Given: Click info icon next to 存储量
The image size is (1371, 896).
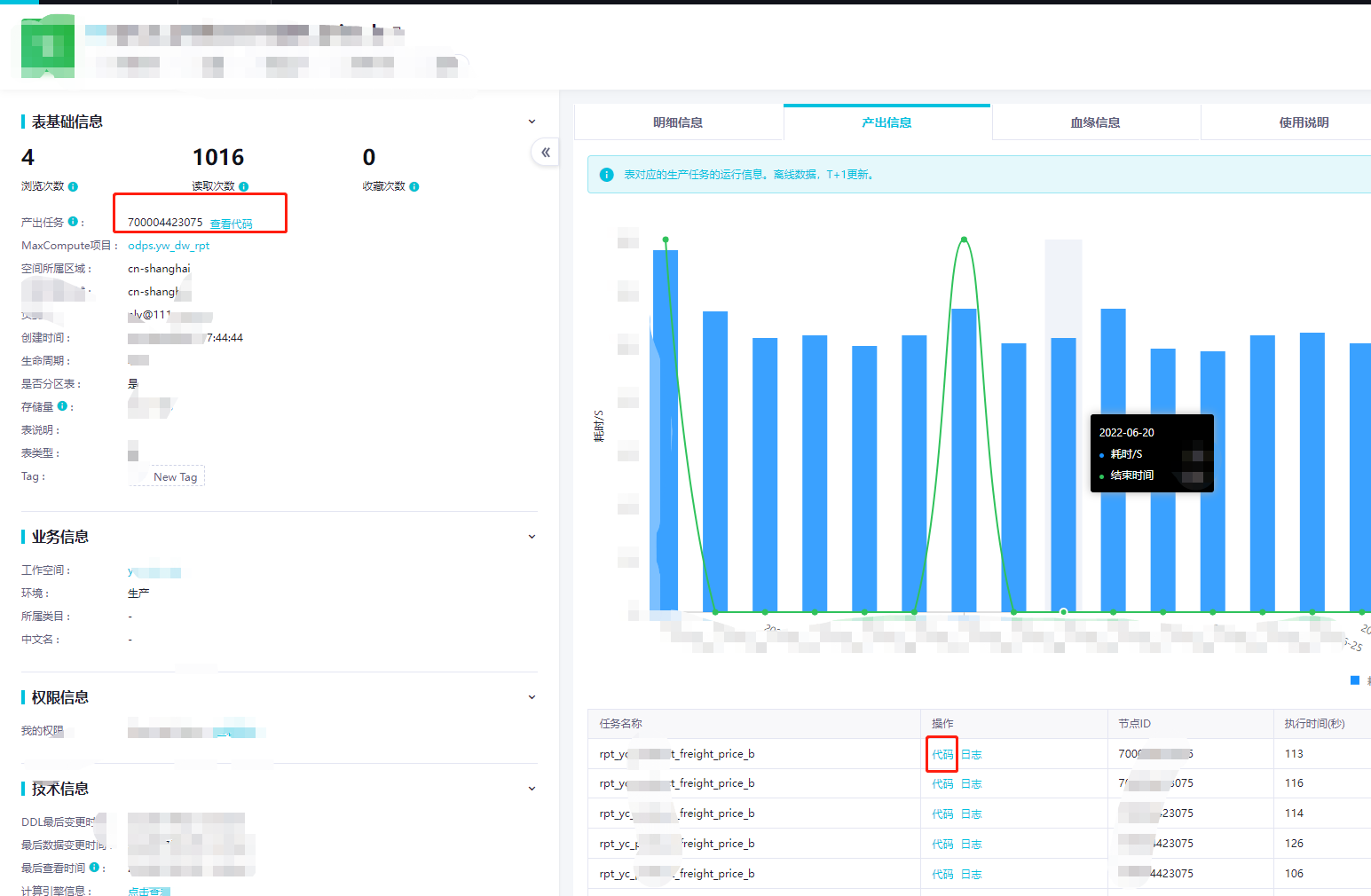Looking at the screenshot, I should pyautogui.click(x=62, y=406).
